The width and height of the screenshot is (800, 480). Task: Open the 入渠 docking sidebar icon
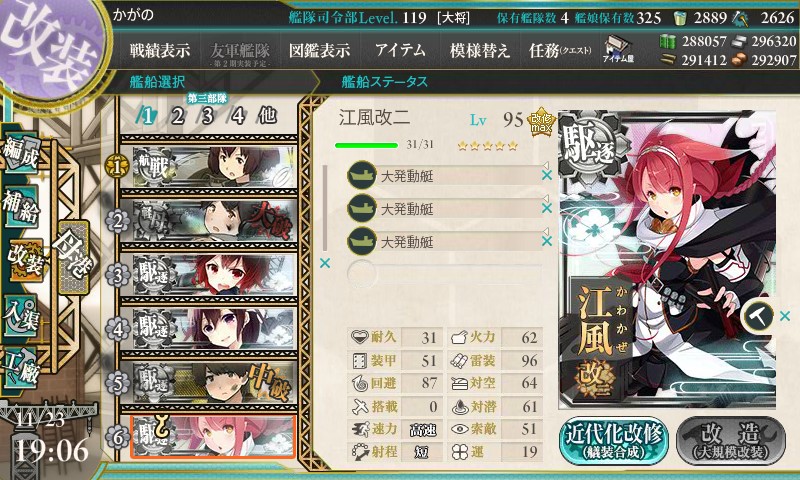20,316
